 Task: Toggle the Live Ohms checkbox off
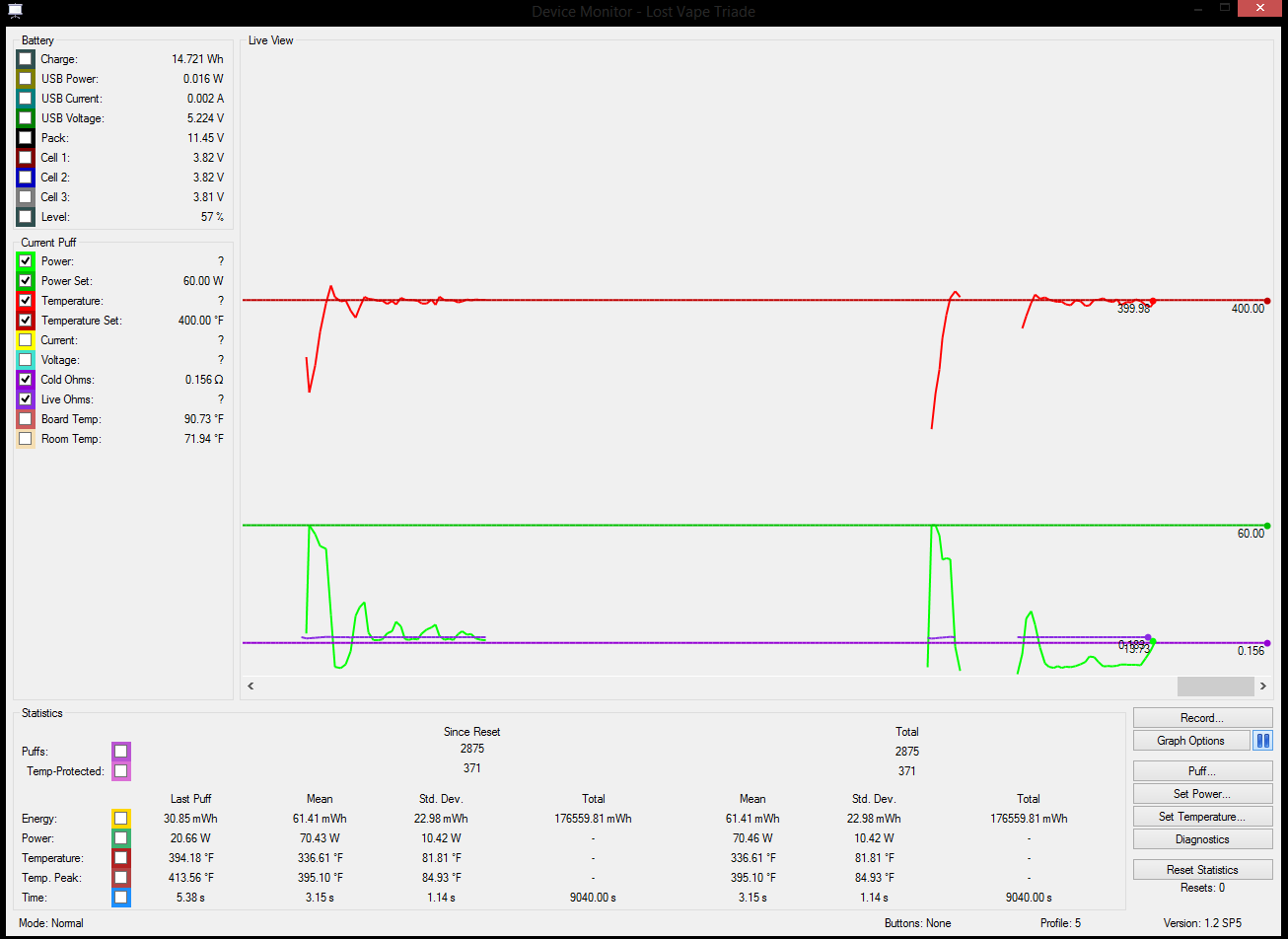tap(26, 399)
